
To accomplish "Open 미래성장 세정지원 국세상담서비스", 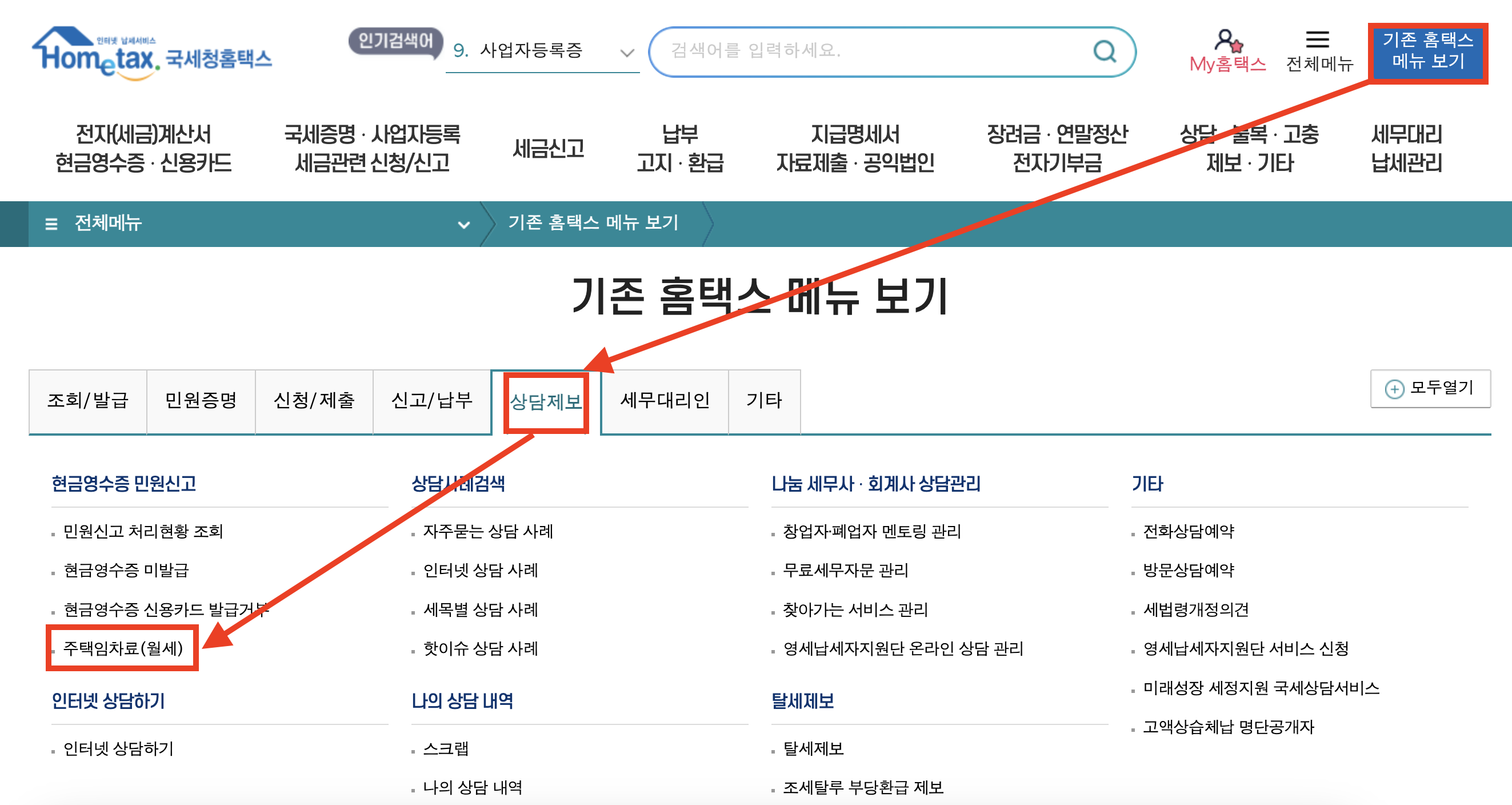I will pos(1261,688).
